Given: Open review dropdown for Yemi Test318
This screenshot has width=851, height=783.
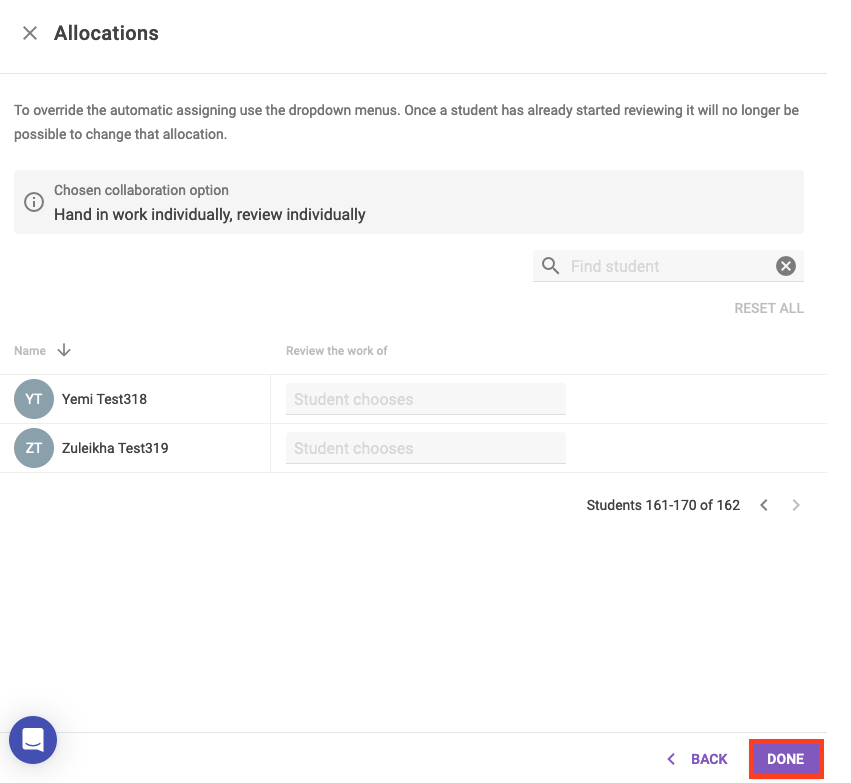Looking at the screenshot, I should coord(425,399).
